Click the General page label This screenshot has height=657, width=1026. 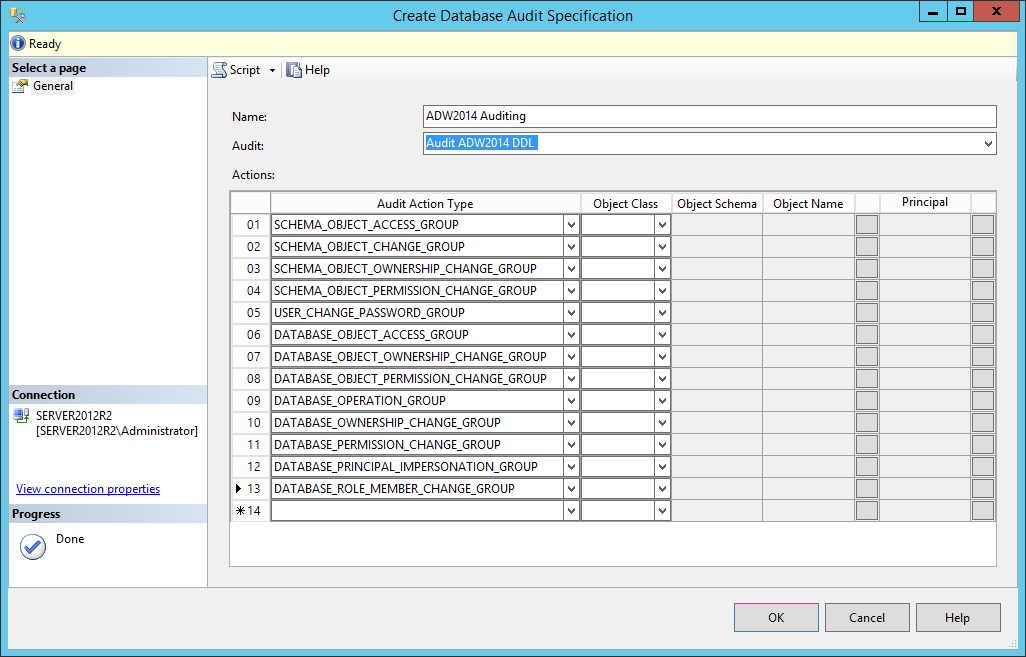[53, 86]
